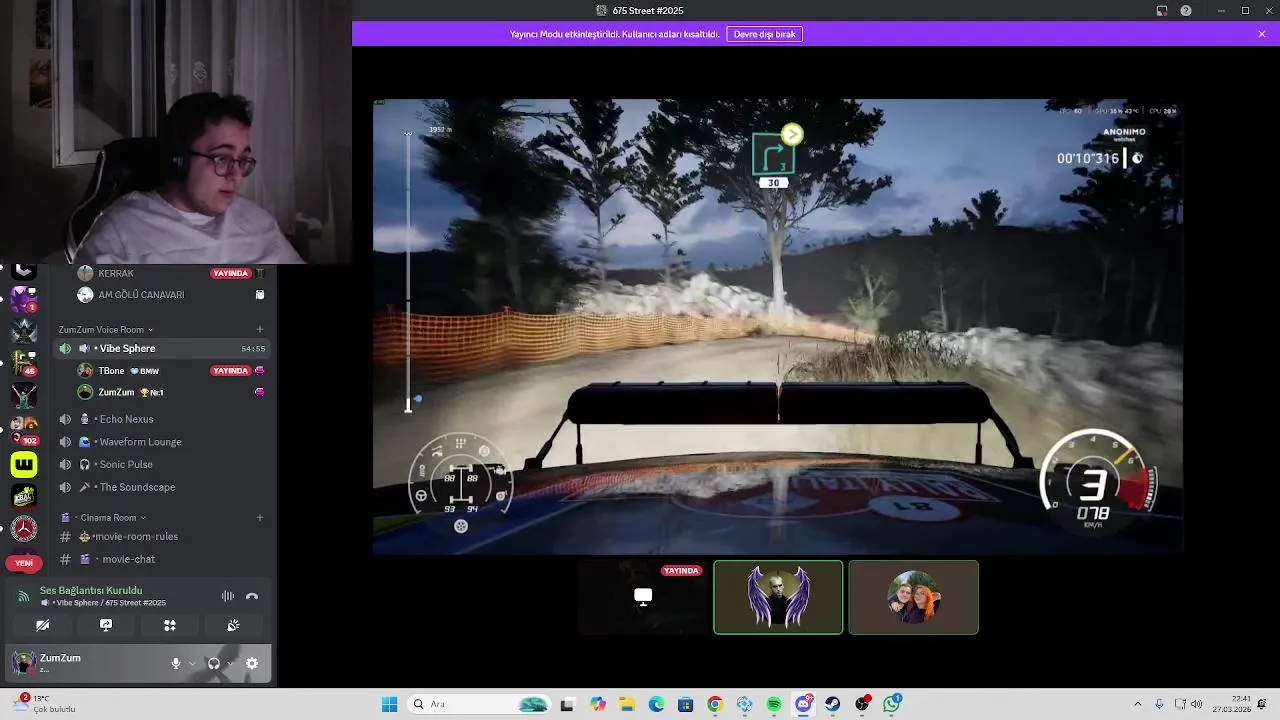Open Microsoft Edge from taskbar
The width and height of the screenshot is (1280, 720).
coord(656,704)
